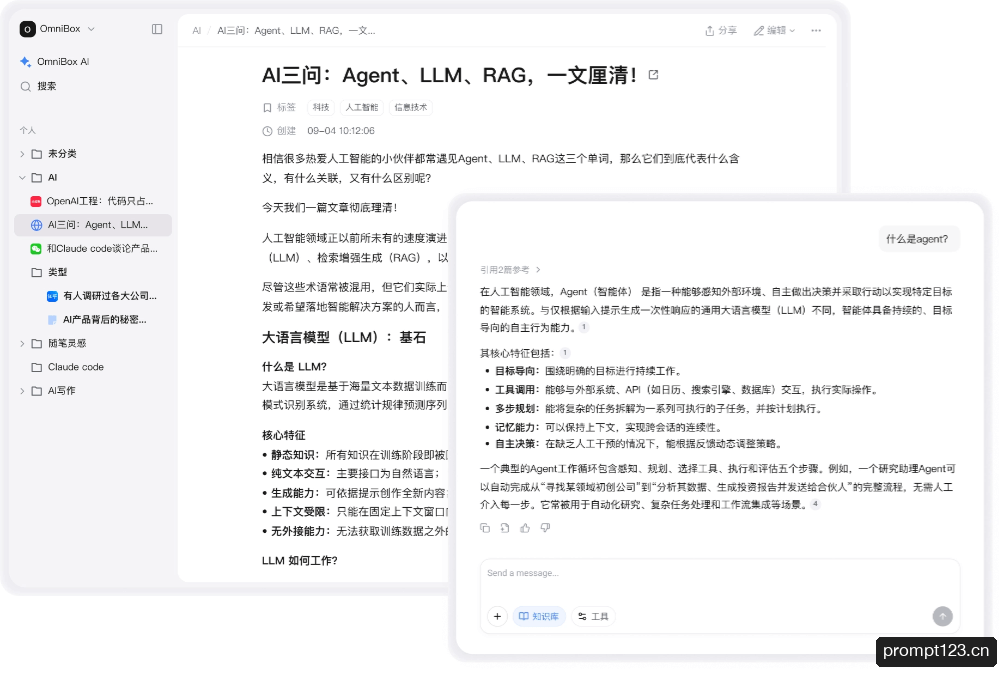Click the LLM 如何工作? subheading
The height and width of the screenshot is (675, 1005).
pos(299,561)
